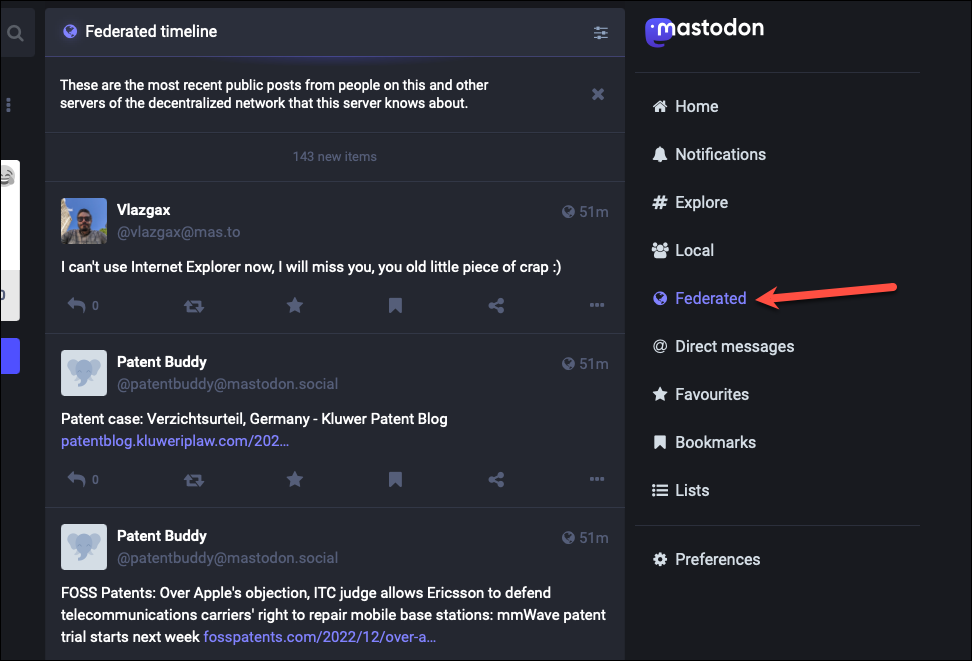Go to Notifications in the sidebar
The width and height of the screenshot is (972, 661).
[709, 154]
